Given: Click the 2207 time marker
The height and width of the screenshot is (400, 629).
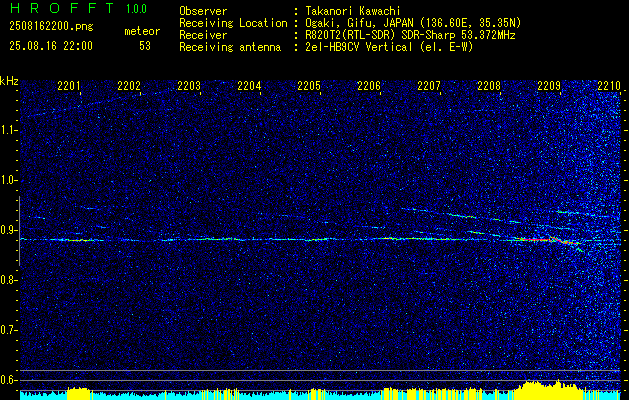Looking at the screenshot, I should pyautogui.click(x=429, y=85).
